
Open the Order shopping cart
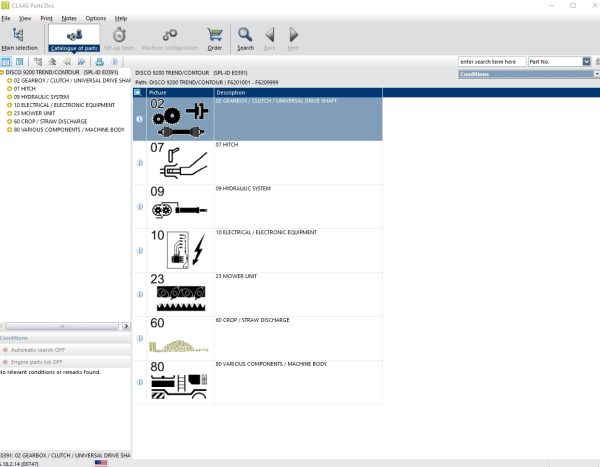tap(215, 39)
